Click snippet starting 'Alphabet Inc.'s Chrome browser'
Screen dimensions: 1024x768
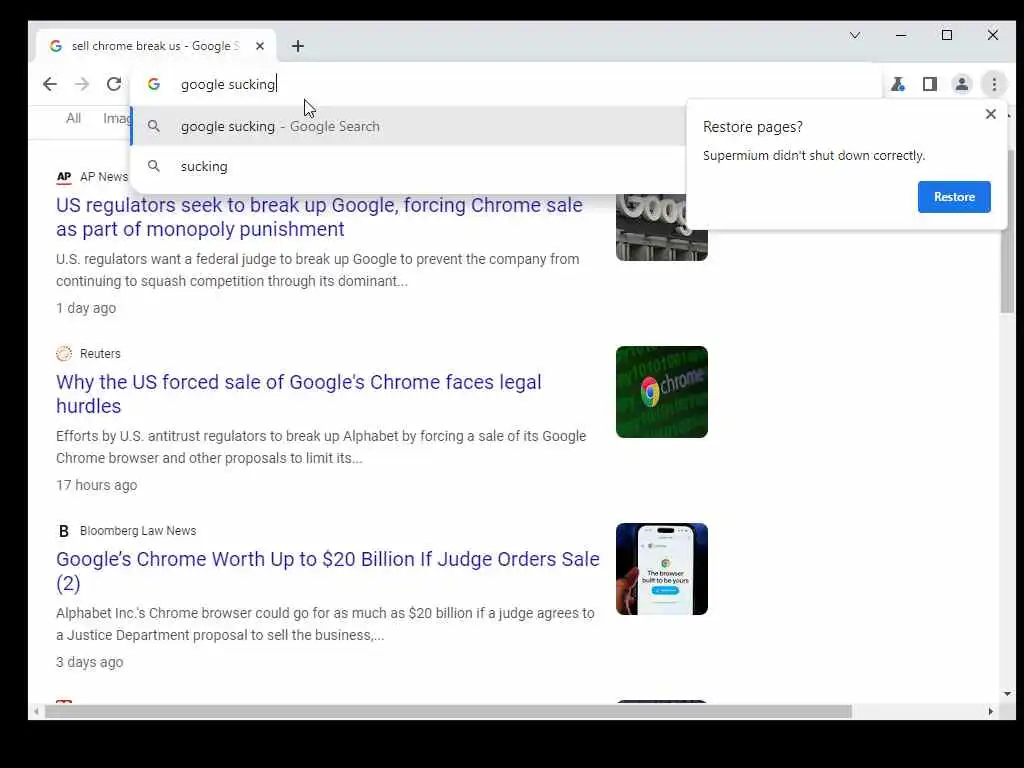[x=325, y=624]
